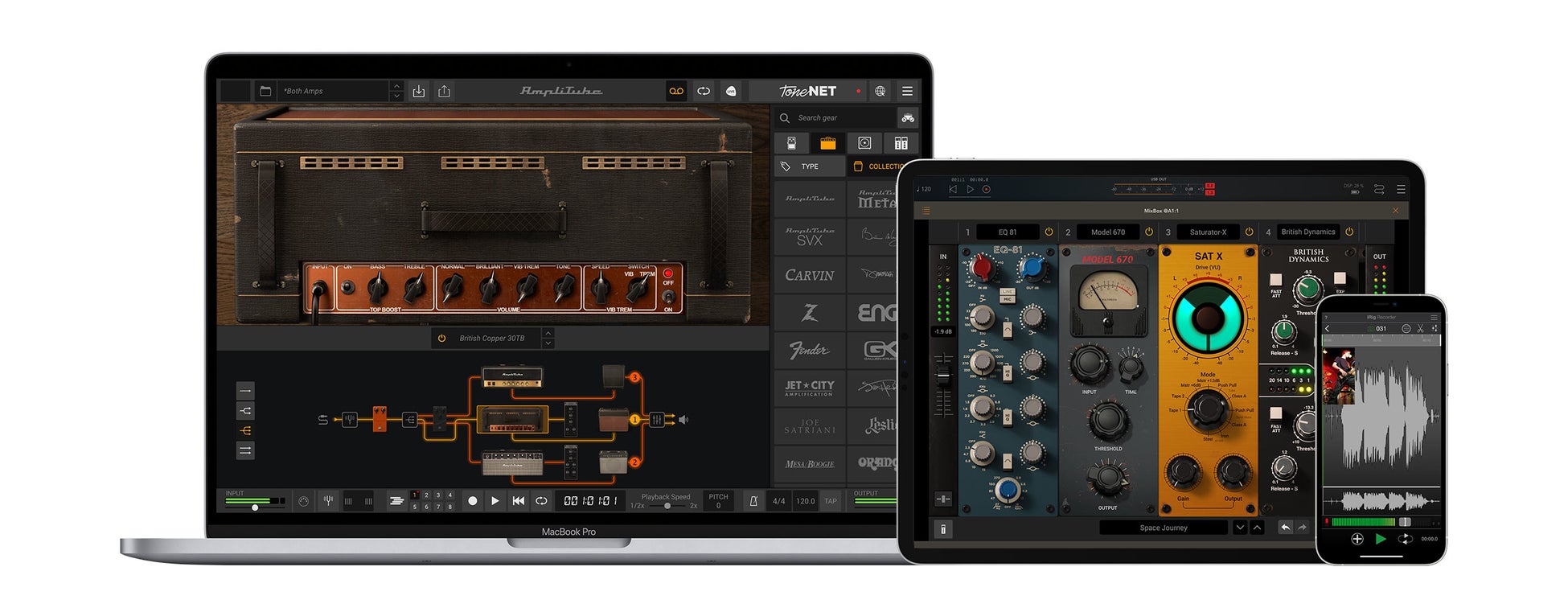Open the tuner in the bottom bar
Viewport: 1568px width, 608px height.
pos(328,501)
